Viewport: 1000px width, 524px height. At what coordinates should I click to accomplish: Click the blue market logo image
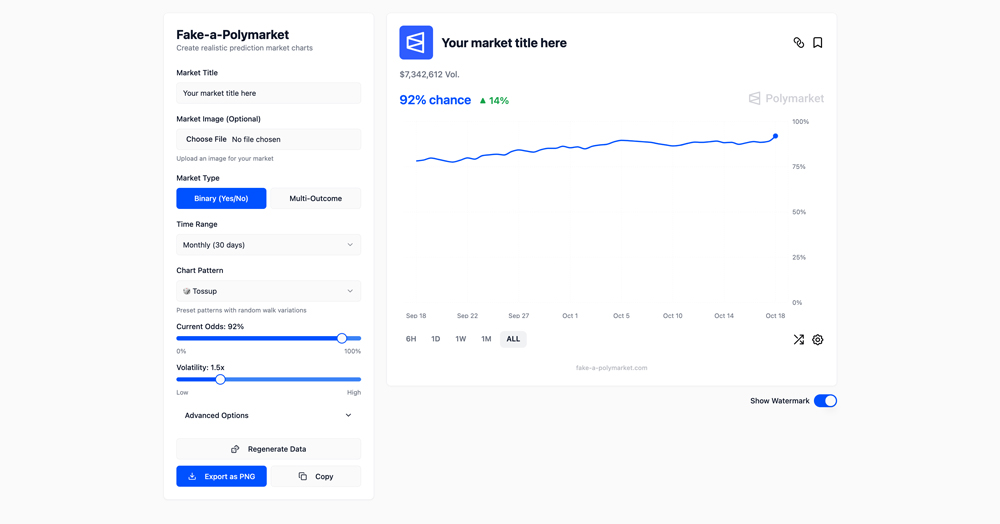point(416,43)
